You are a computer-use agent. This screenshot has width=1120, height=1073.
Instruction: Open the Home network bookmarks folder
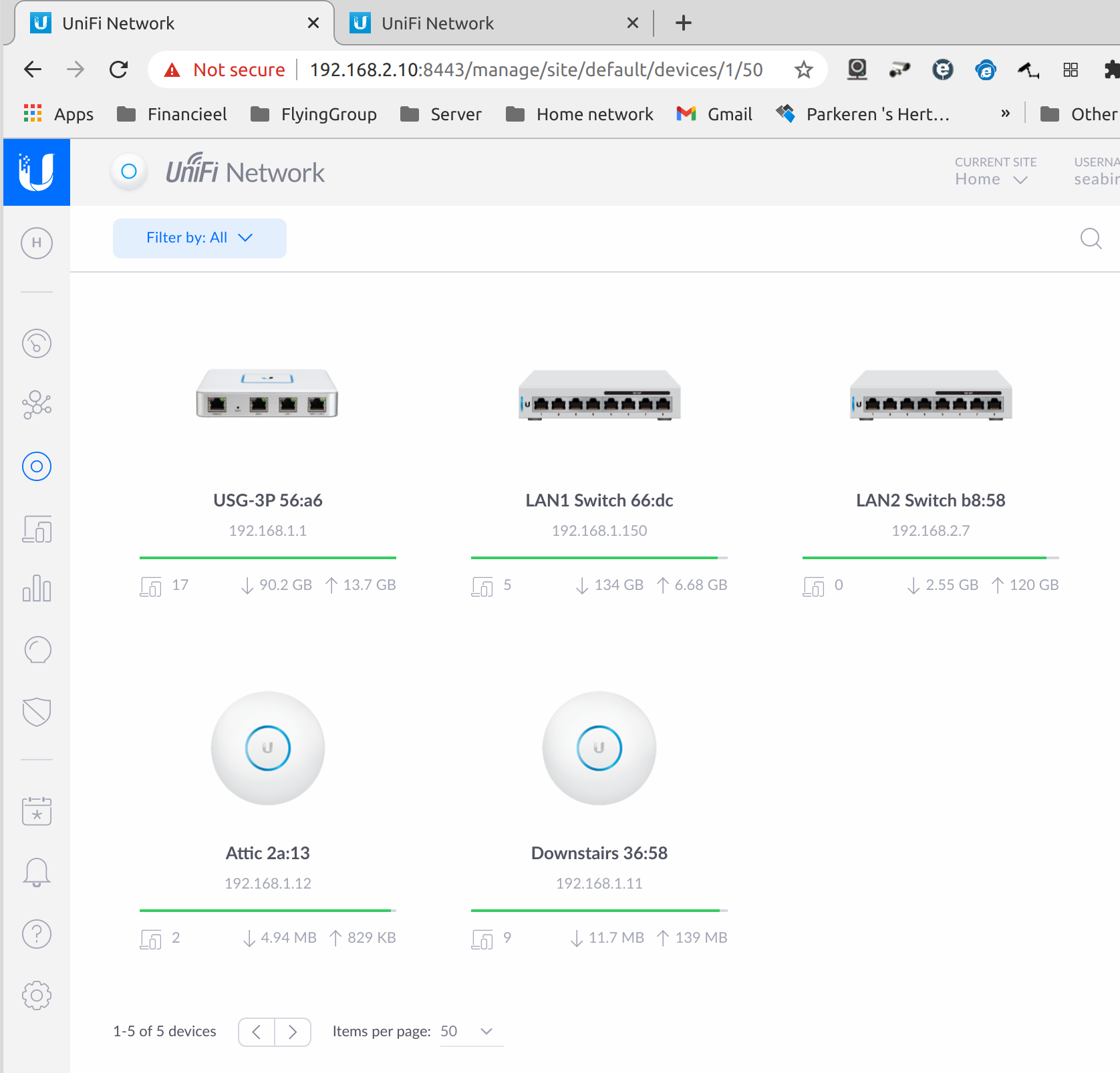pos(579,114)
